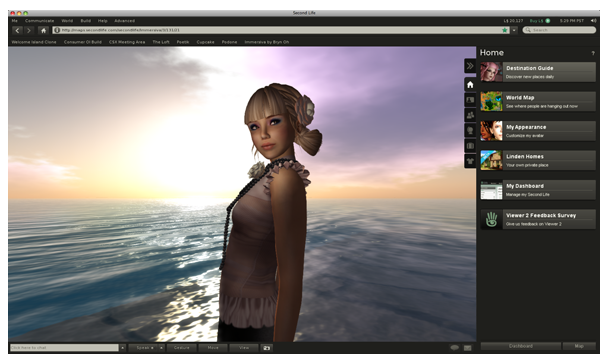Open the Build menu
The height and width of the screenshot is (364, 608).
click(86, 21)
